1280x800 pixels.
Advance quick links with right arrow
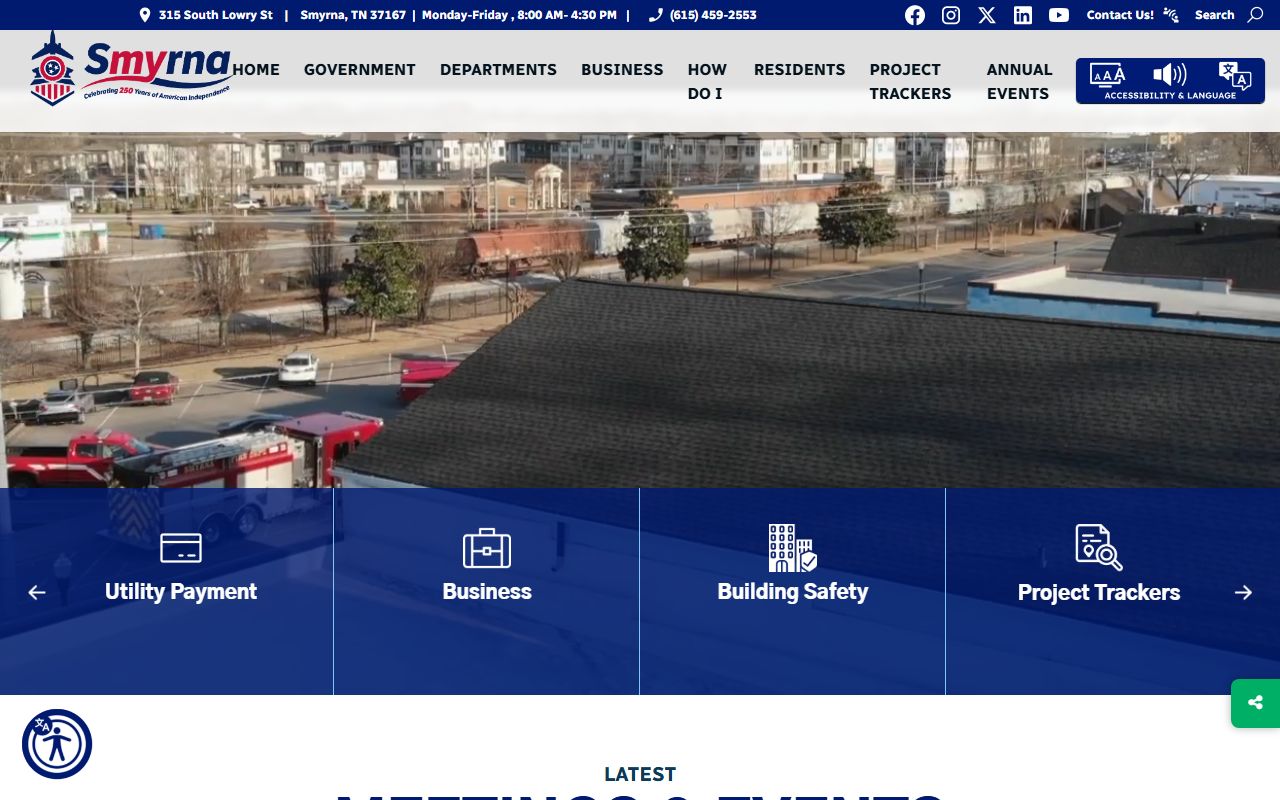pos(1243,592)
